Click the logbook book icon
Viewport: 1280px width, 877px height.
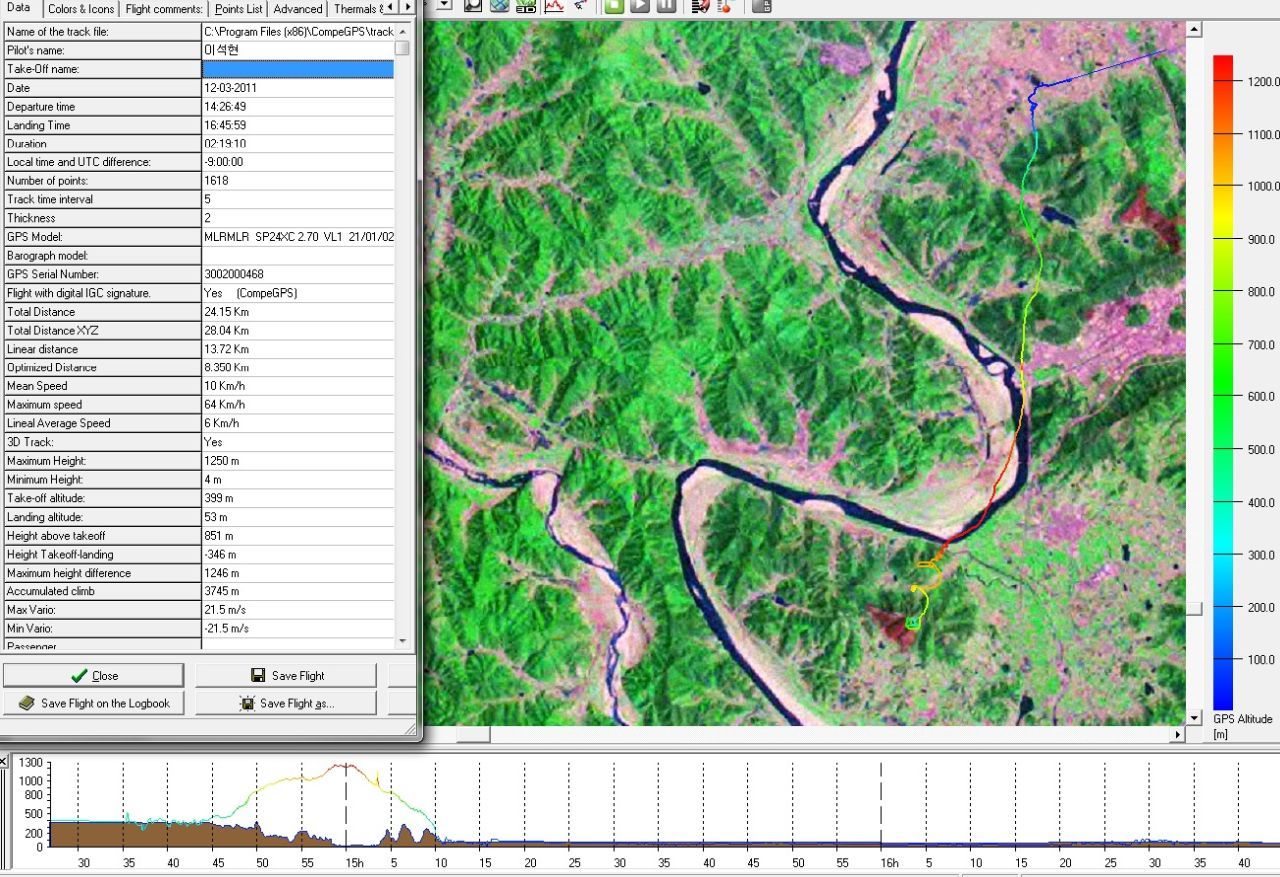point(27,703)
